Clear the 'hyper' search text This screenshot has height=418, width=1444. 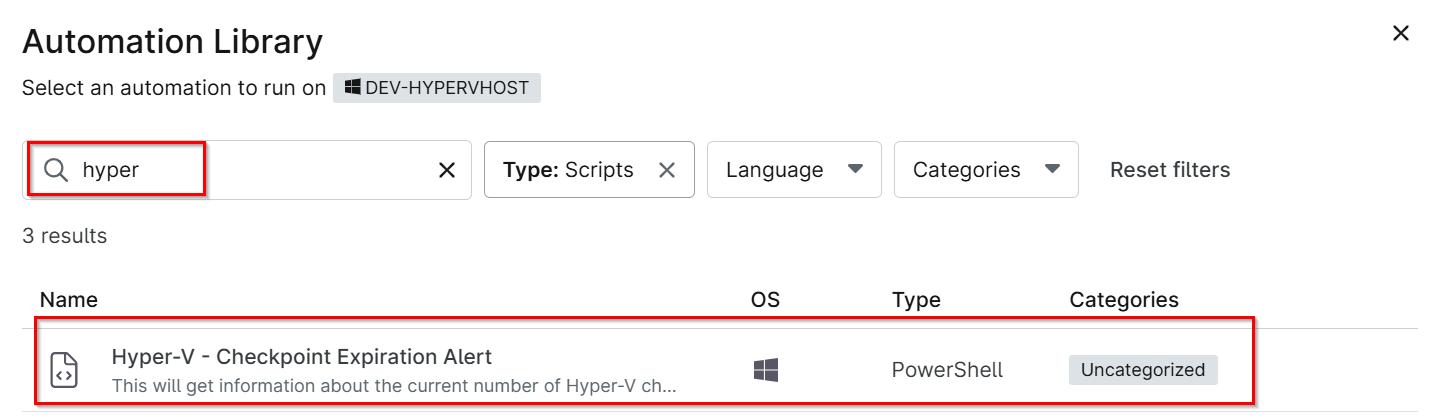(447, 170)
